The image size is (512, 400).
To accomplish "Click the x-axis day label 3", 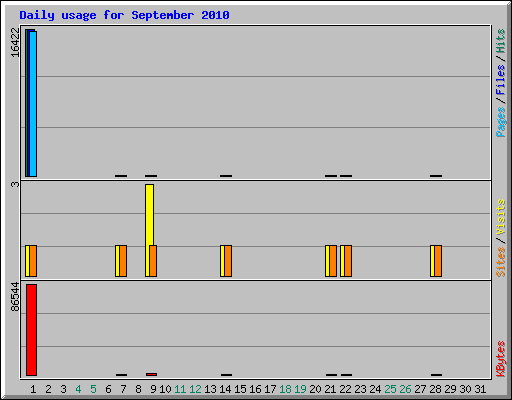I will click(63, 389).
